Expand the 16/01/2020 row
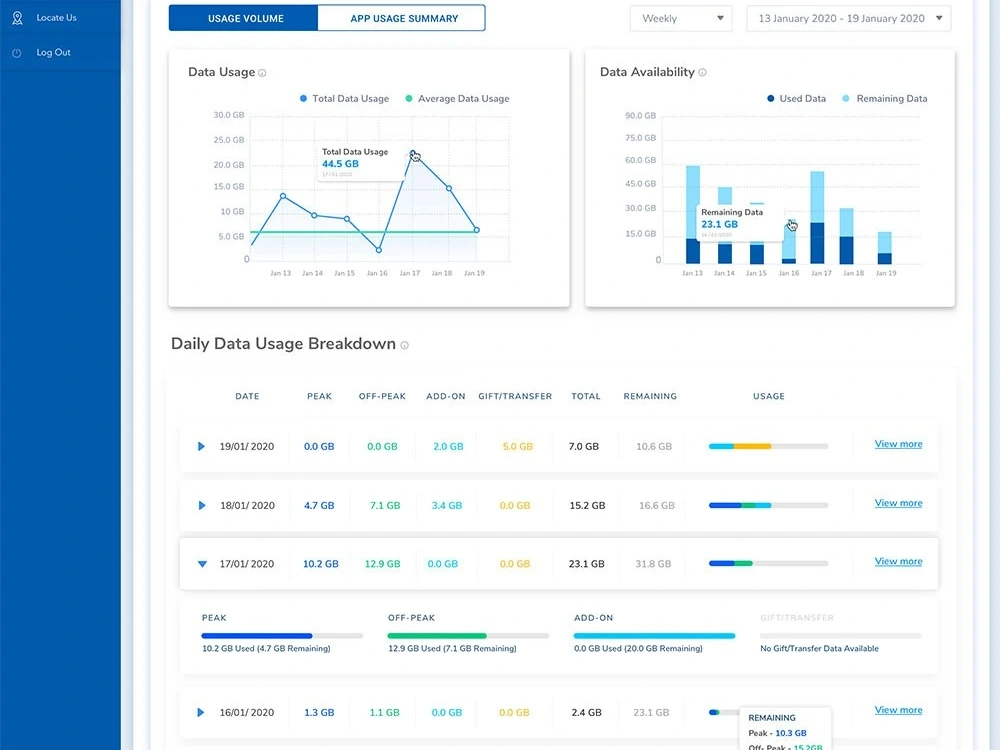This screenshot has width=1000, height=750. [201, 712]
